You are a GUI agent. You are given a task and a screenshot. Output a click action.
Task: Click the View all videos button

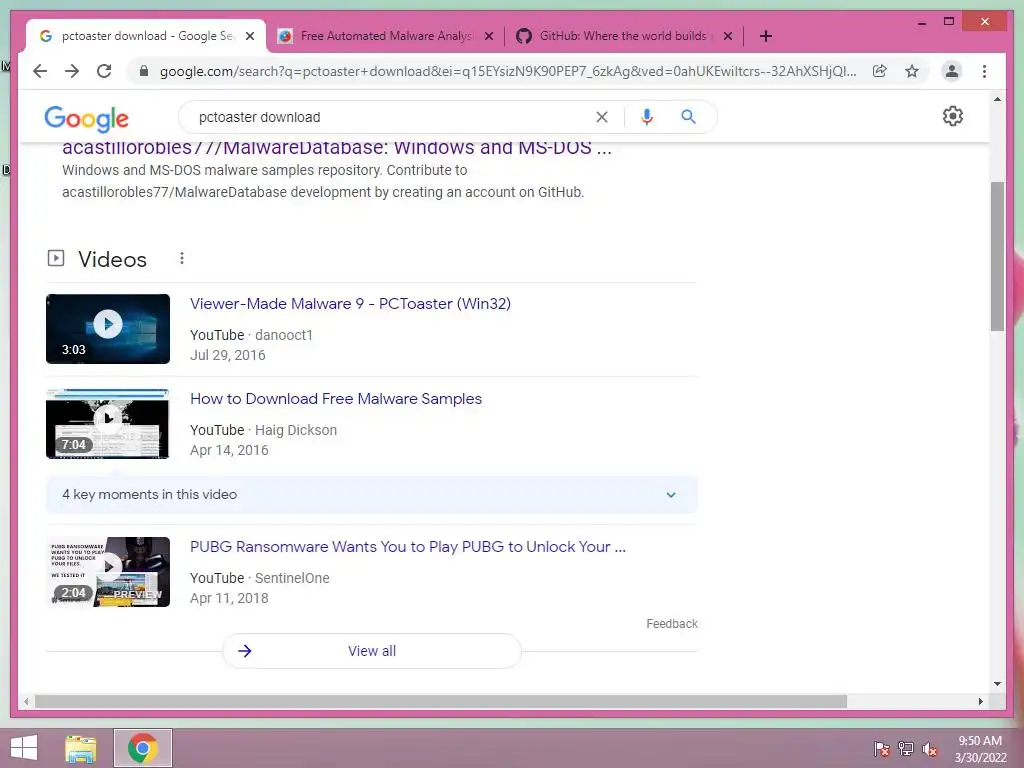click(x=372, y=651)
